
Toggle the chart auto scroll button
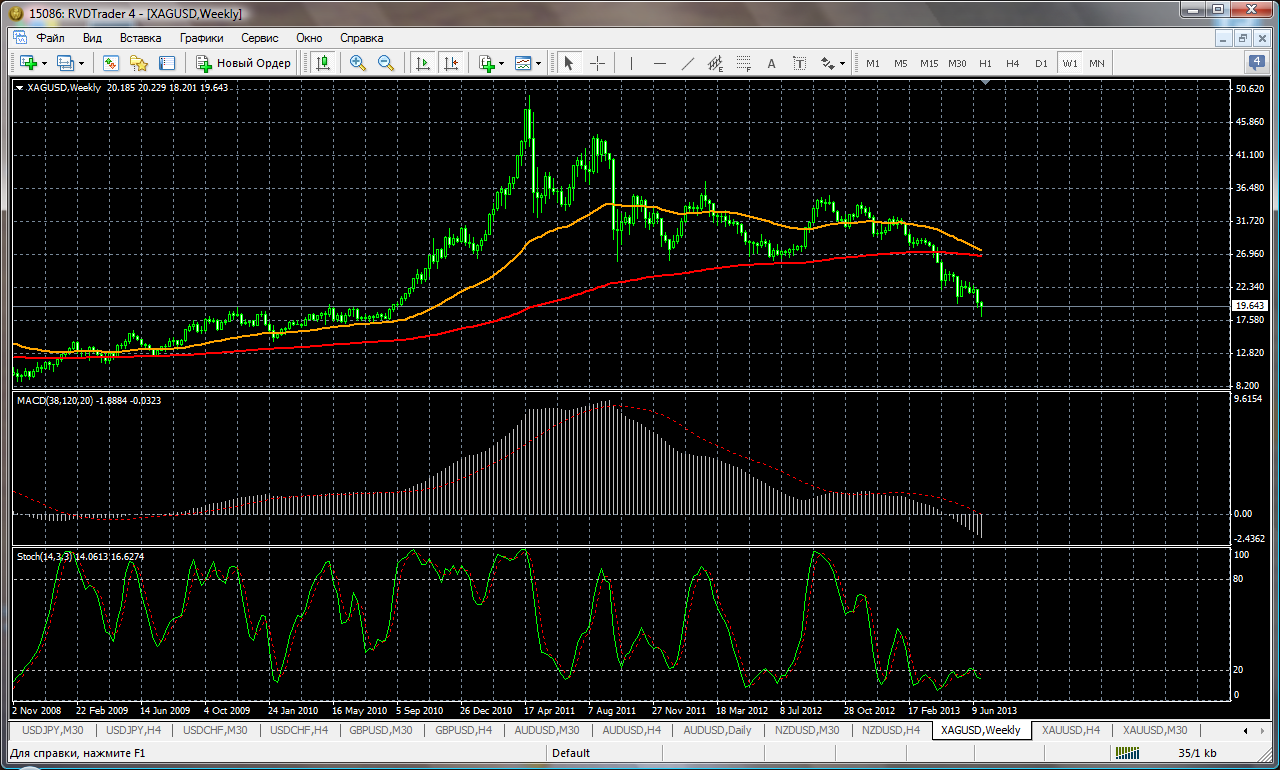(x=423, y=63)
